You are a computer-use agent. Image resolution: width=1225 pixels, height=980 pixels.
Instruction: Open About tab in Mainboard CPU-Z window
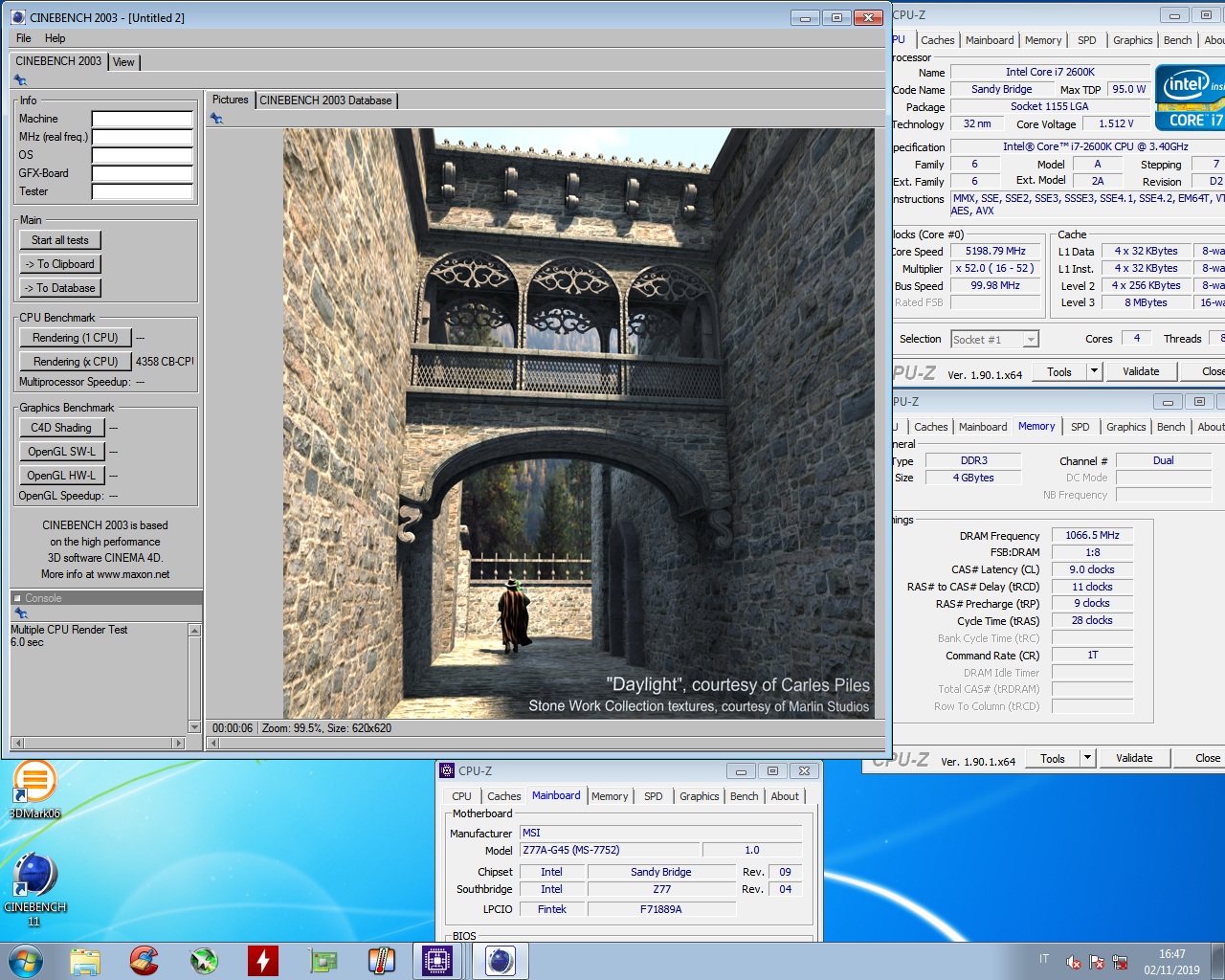pos(785,796)
